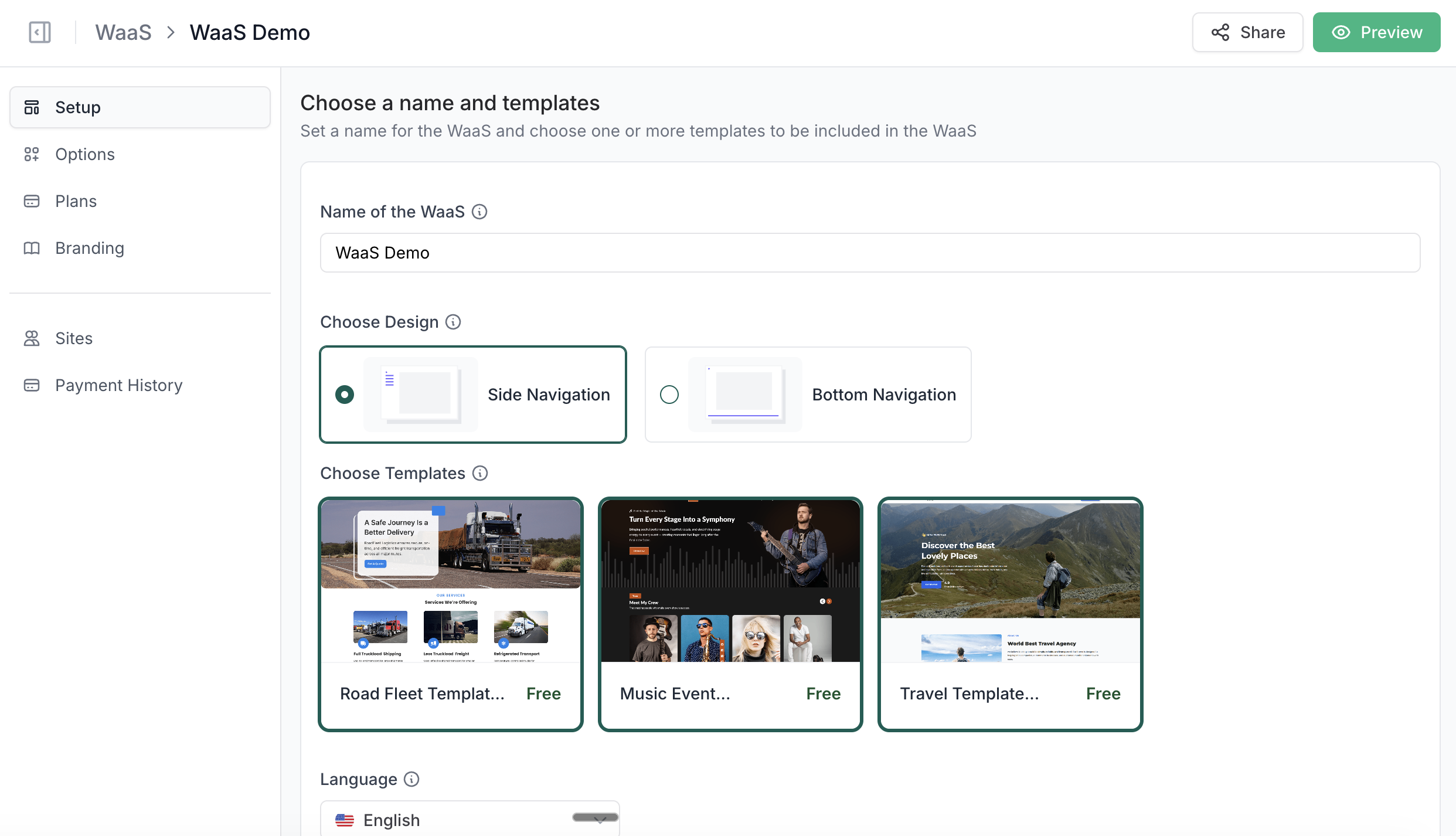1456x836 pixels.
Task: Click info icon beside Name of the WaaS
Action: [x=479, y=212]
